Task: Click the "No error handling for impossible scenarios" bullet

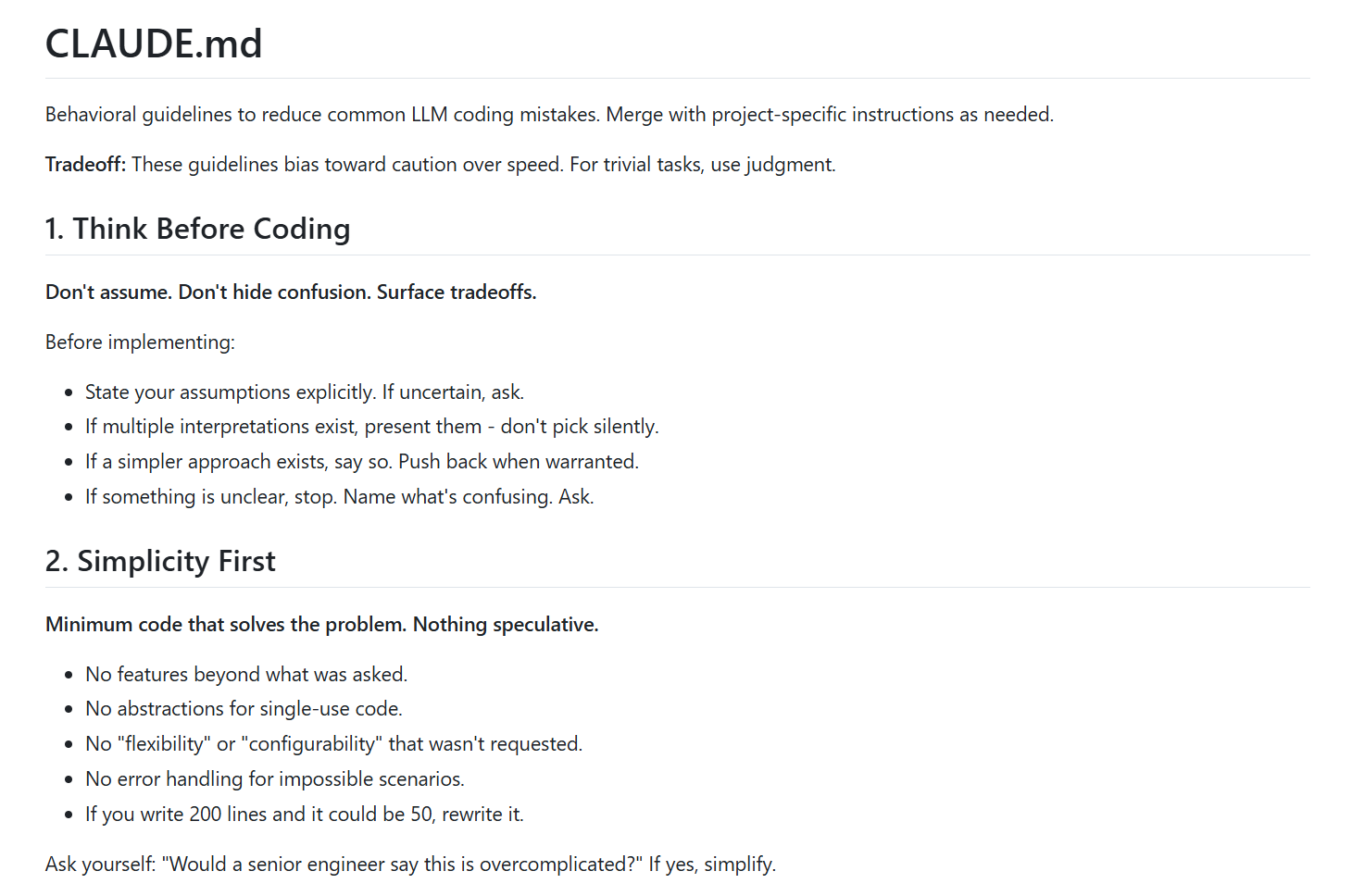Action: click(x=275, y=779)
